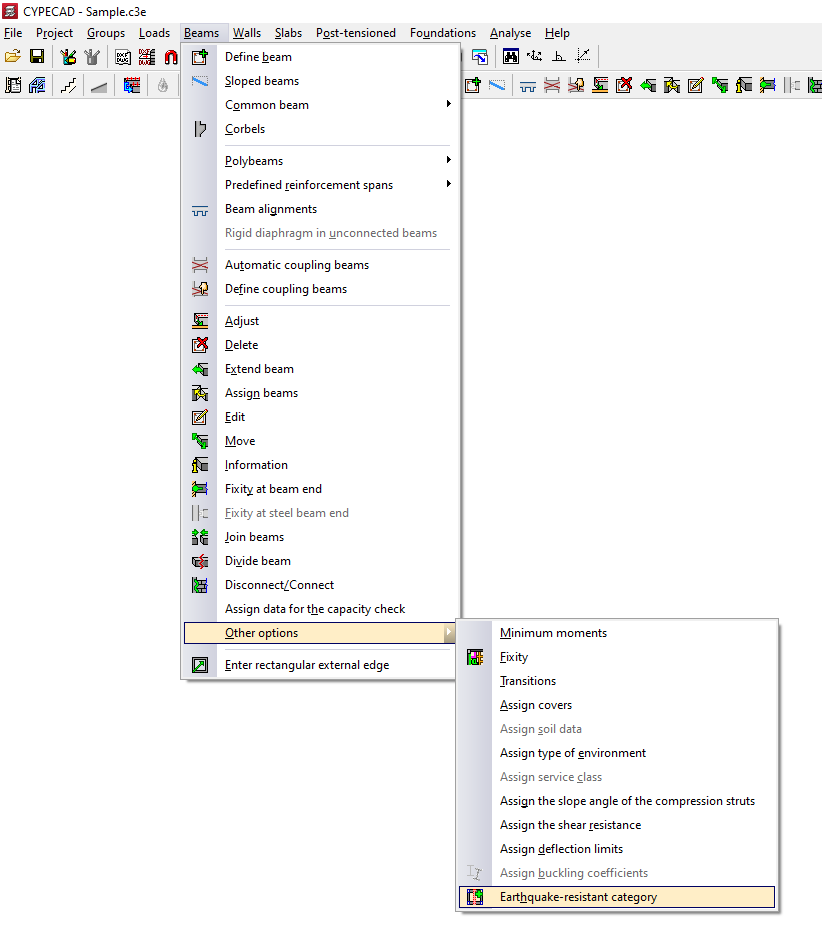Click the Define coupling beams icon
Viewport: 822px width, 933px height.
pyautogui.click(x=200, y=289)
